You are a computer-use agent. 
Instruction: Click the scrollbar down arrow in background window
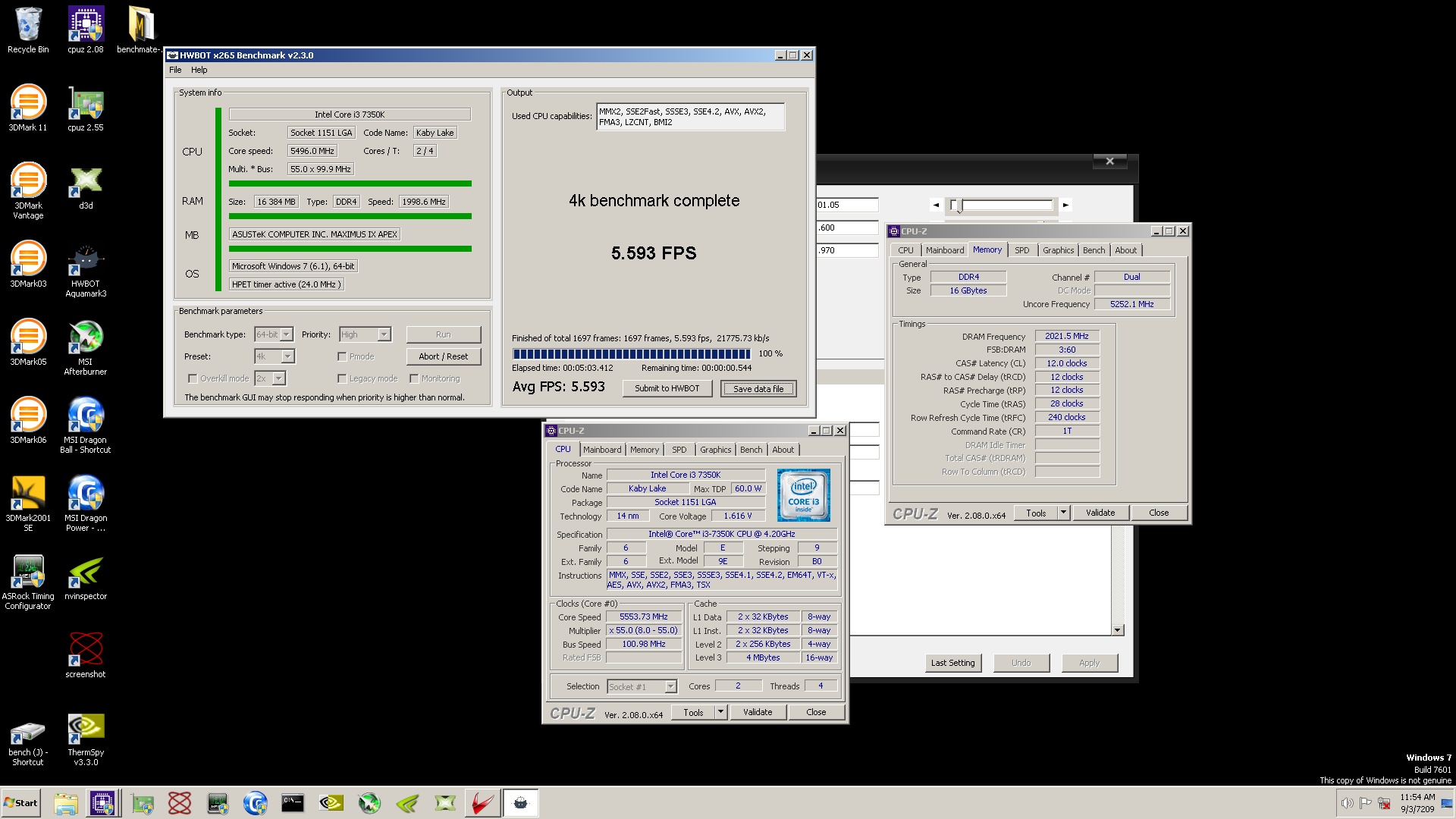point(1117,630)
